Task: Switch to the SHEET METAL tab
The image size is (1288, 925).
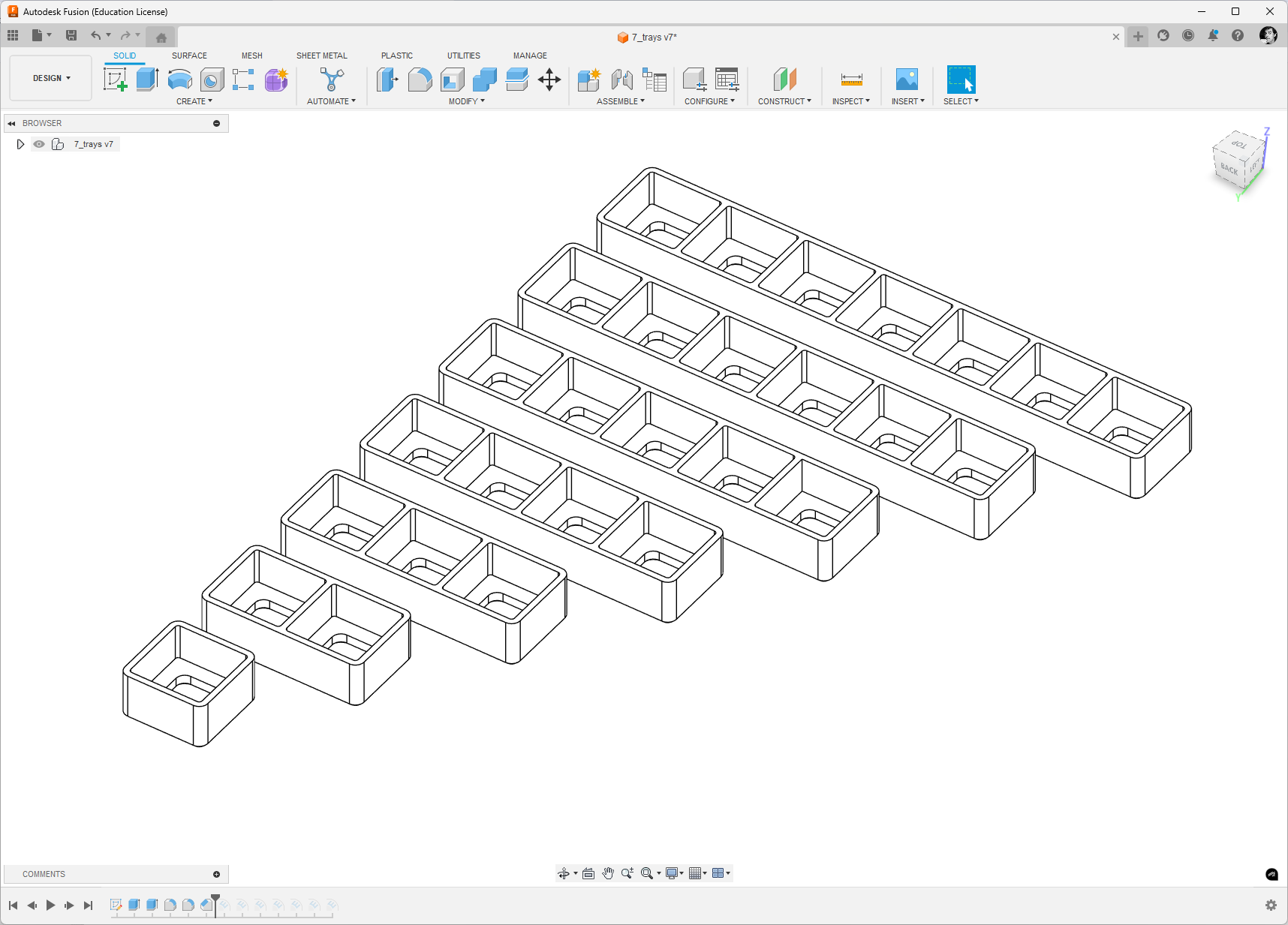Action: pos(322,56)
